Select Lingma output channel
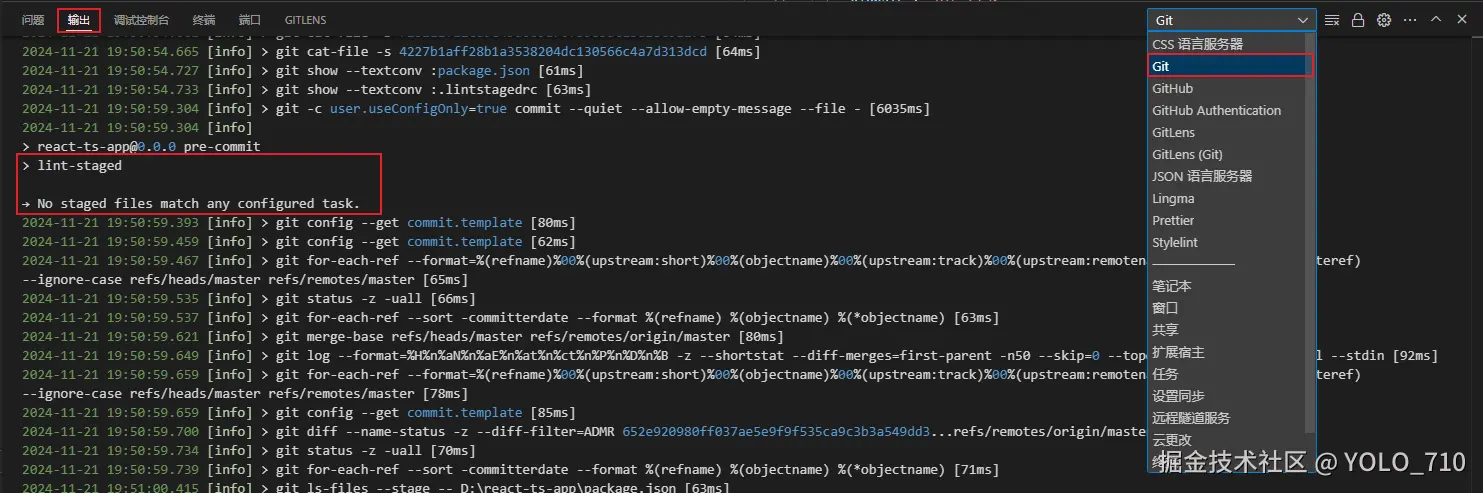 pyautogui.click(x=1232, y=198)
